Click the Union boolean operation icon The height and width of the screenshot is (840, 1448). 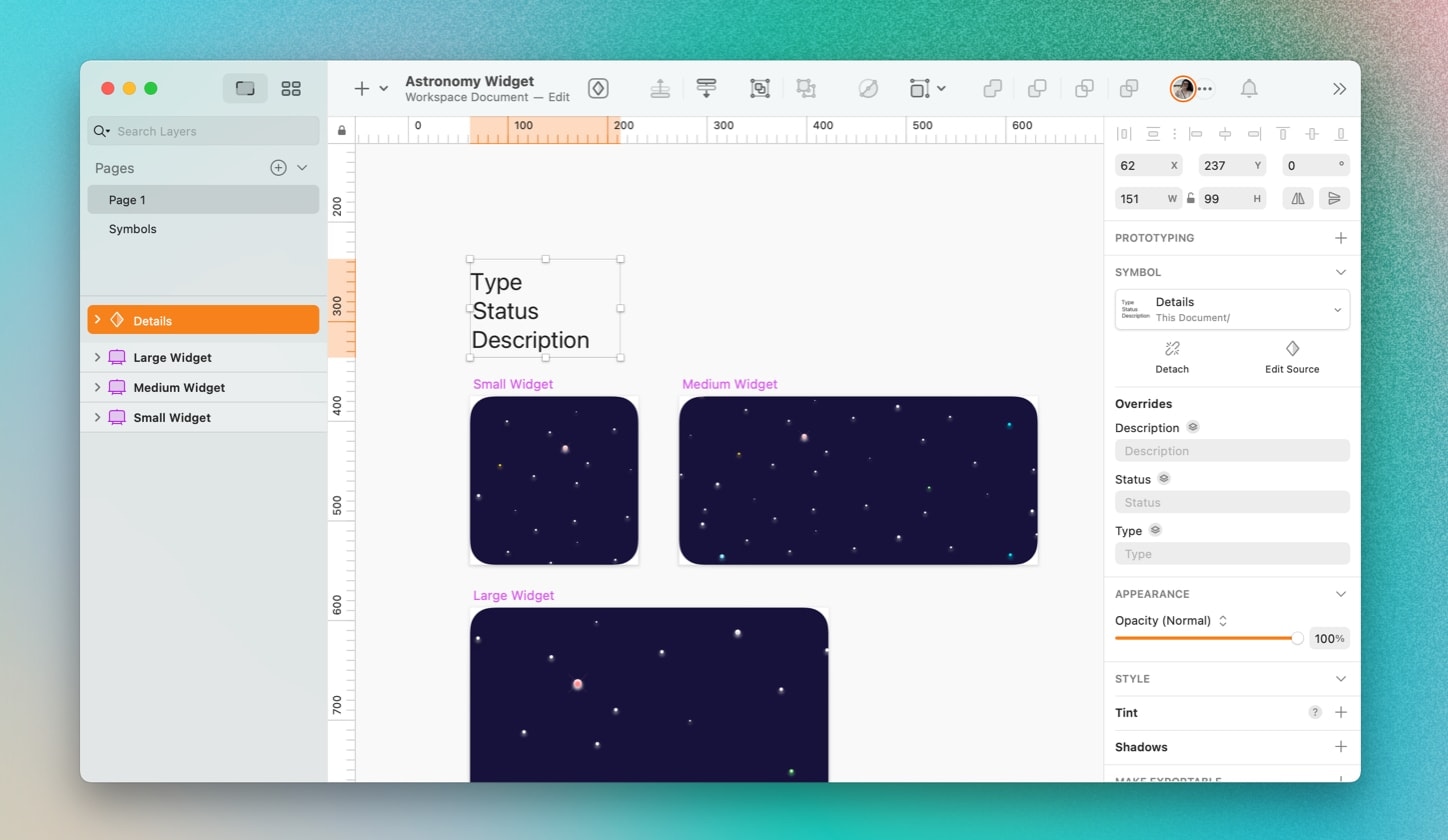pos(993,89)
